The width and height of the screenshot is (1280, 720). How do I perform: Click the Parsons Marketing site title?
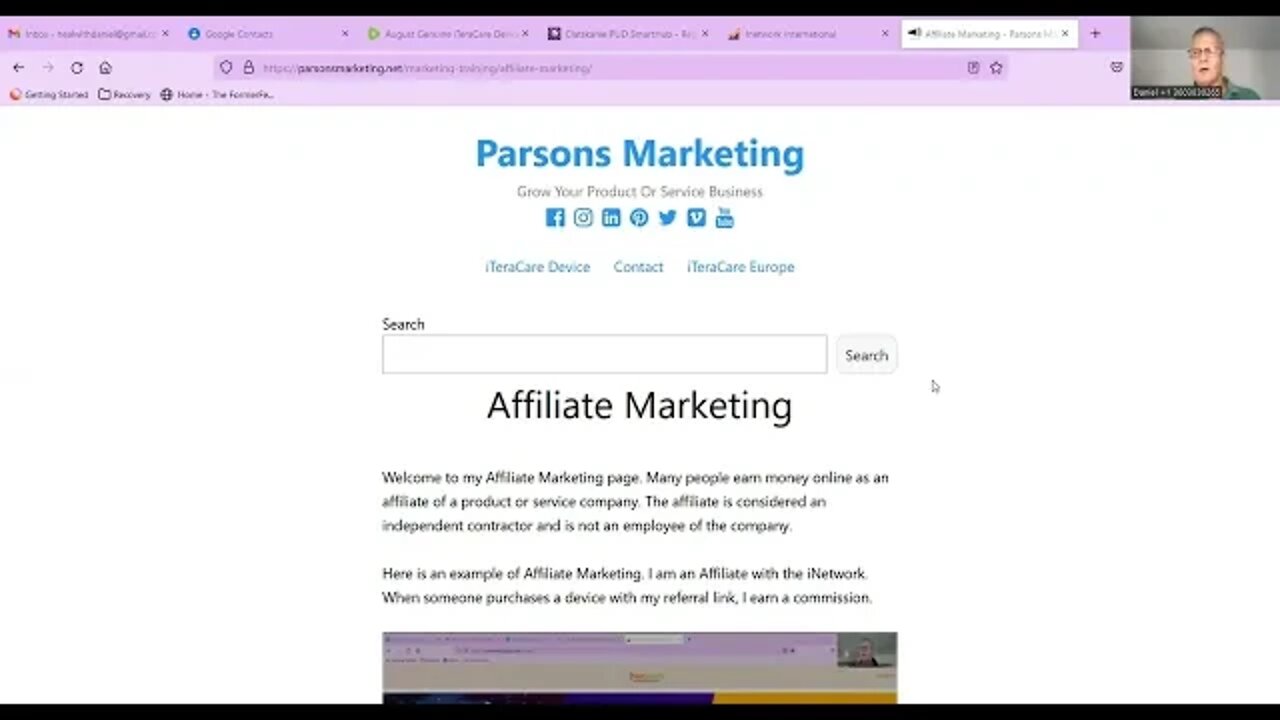click(639, 154)
